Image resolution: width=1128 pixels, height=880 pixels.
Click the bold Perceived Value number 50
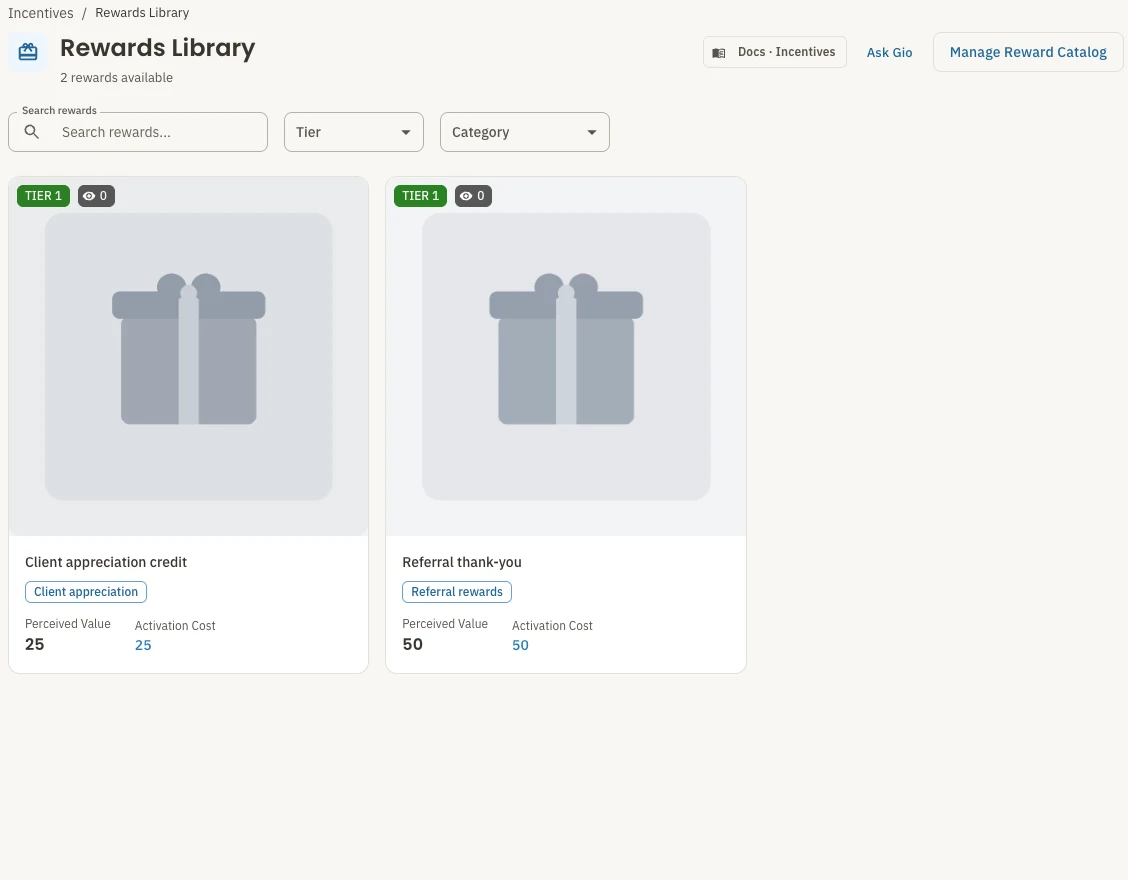(x=412, y=644)
